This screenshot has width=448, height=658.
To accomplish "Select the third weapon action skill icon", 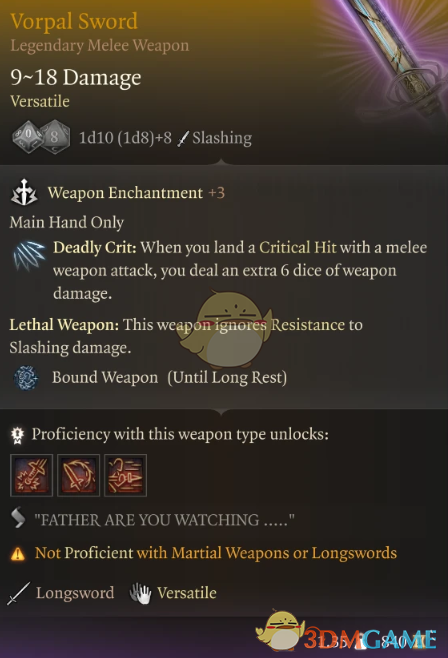I will click(125, 475).
